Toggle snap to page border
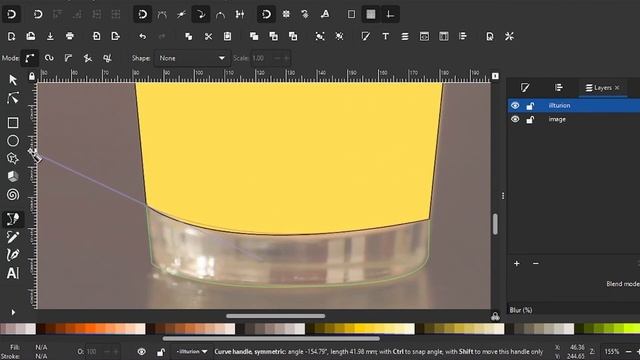Screen dimensions: 640x360 (351, 14)
